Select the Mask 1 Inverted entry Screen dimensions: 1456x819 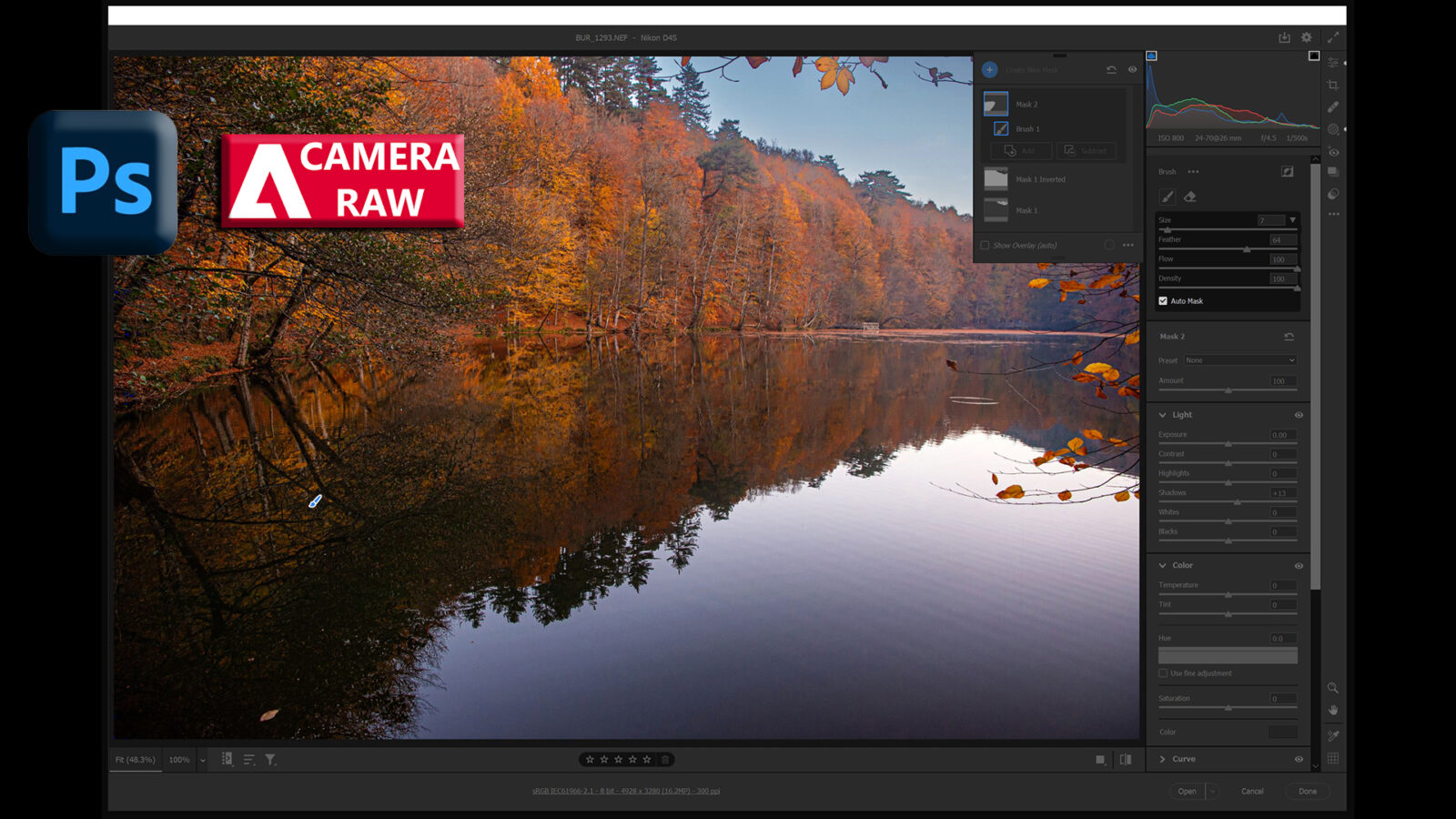(x=1040, y=179)
